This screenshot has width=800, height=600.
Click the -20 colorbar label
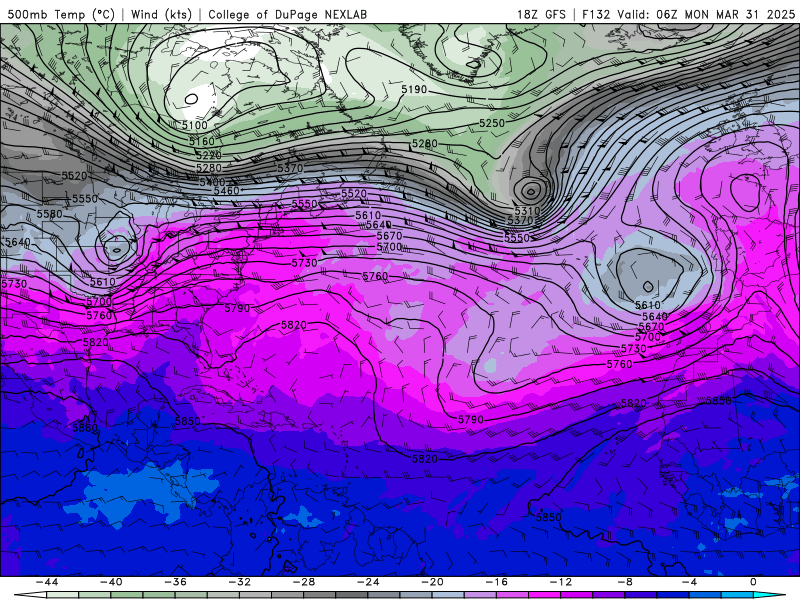(432, 582)
